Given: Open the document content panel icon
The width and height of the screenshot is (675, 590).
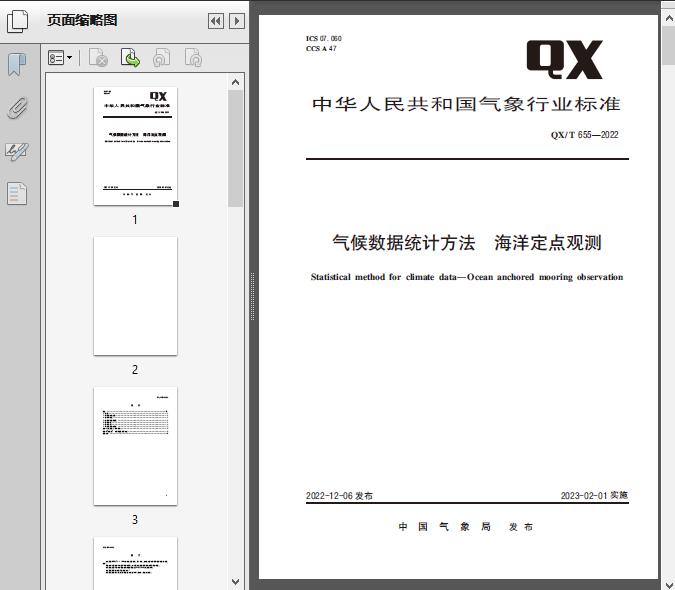Looking at the screenshot, I should (17, 194).
